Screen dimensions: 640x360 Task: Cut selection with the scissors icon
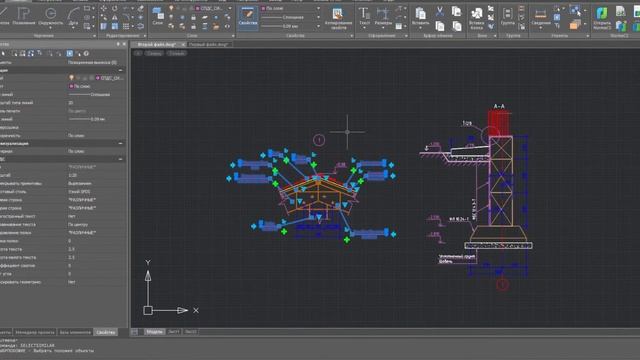pos(440,11)
